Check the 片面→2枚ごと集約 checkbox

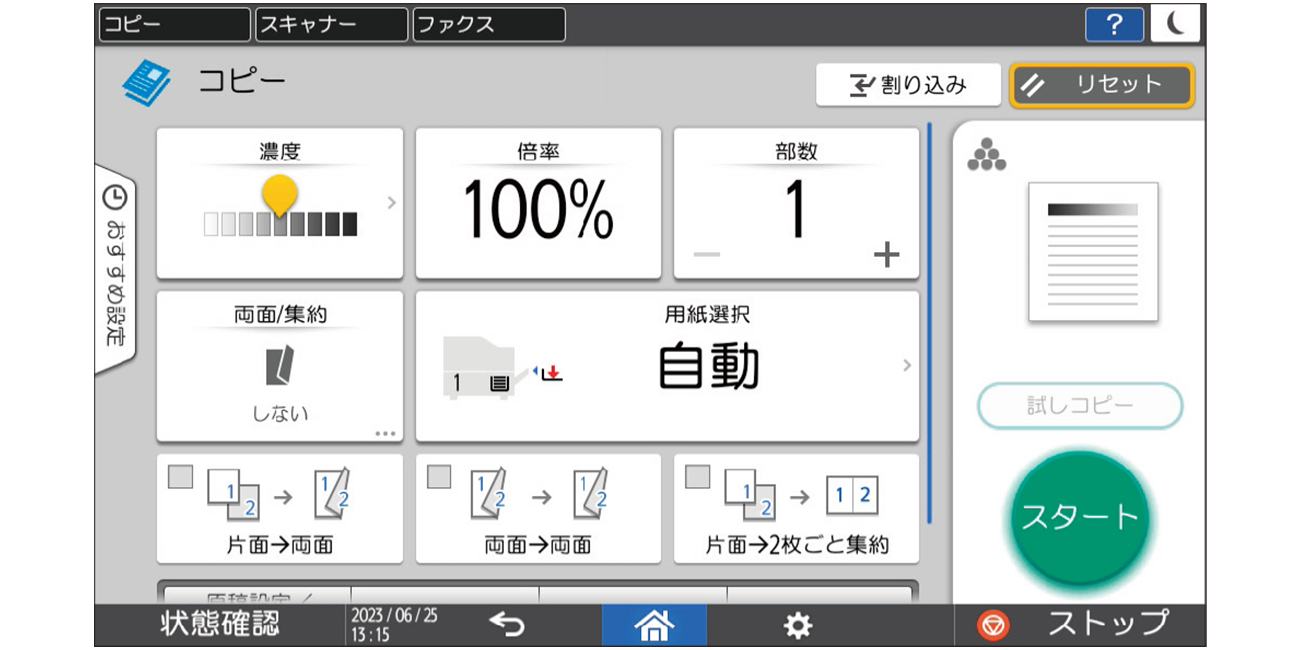[697, 477]
